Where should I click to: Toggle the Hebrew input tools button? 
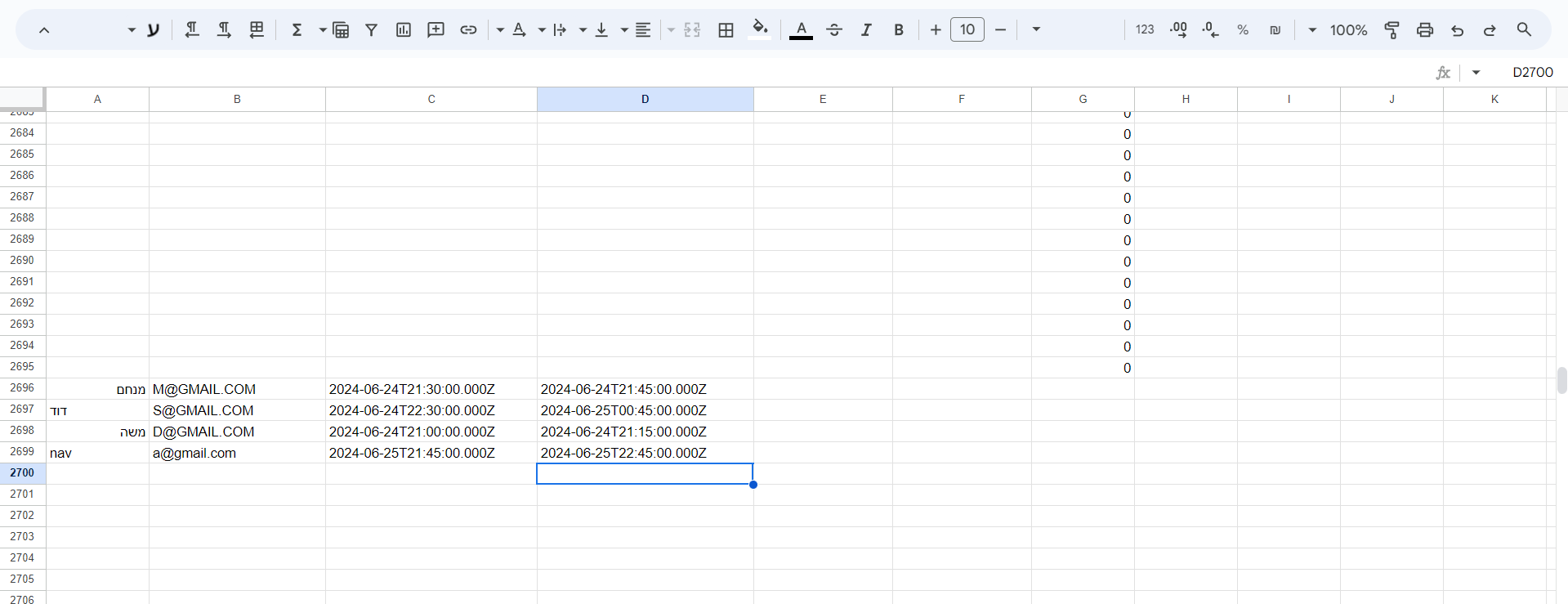[x=153, y=29]
